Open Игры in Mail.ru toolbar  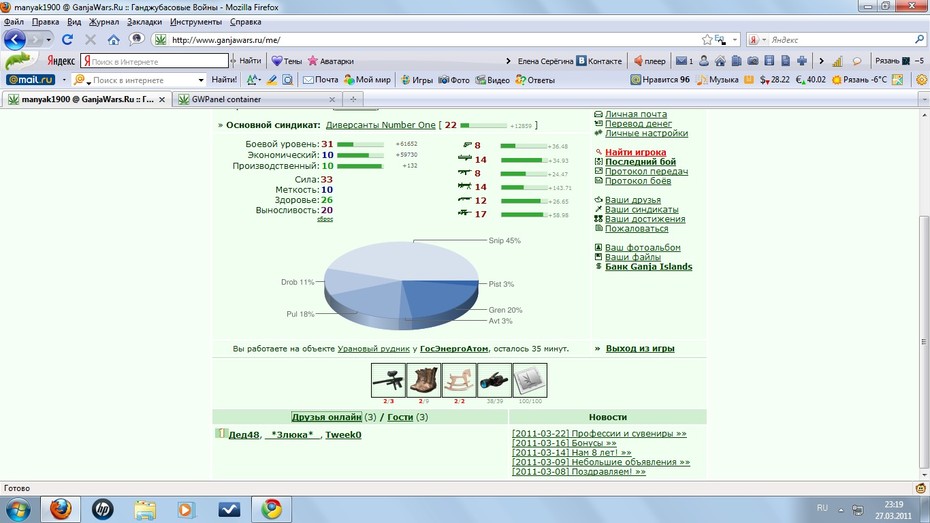[416, 79]
